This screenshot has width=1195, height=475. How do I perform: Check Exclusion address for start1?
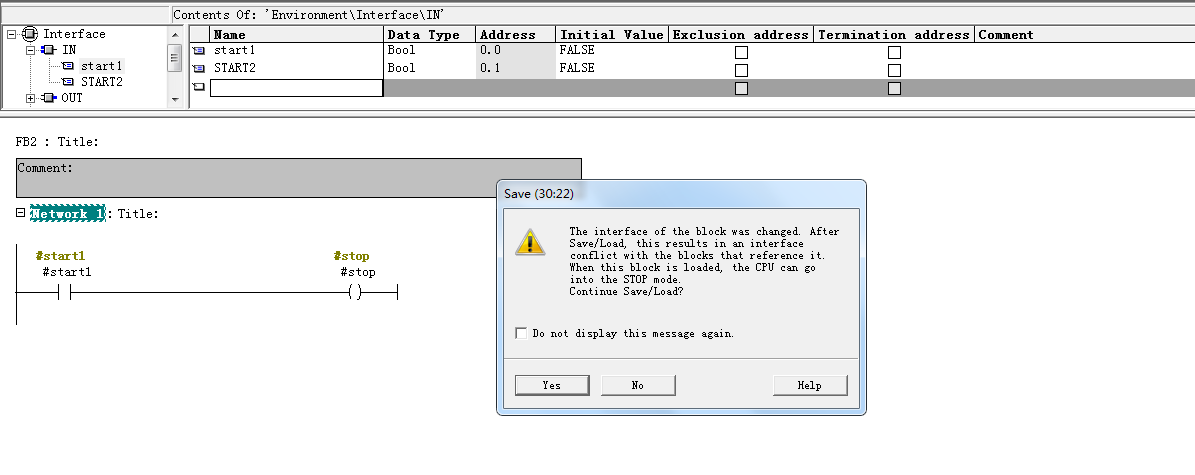tap(741, 52)
